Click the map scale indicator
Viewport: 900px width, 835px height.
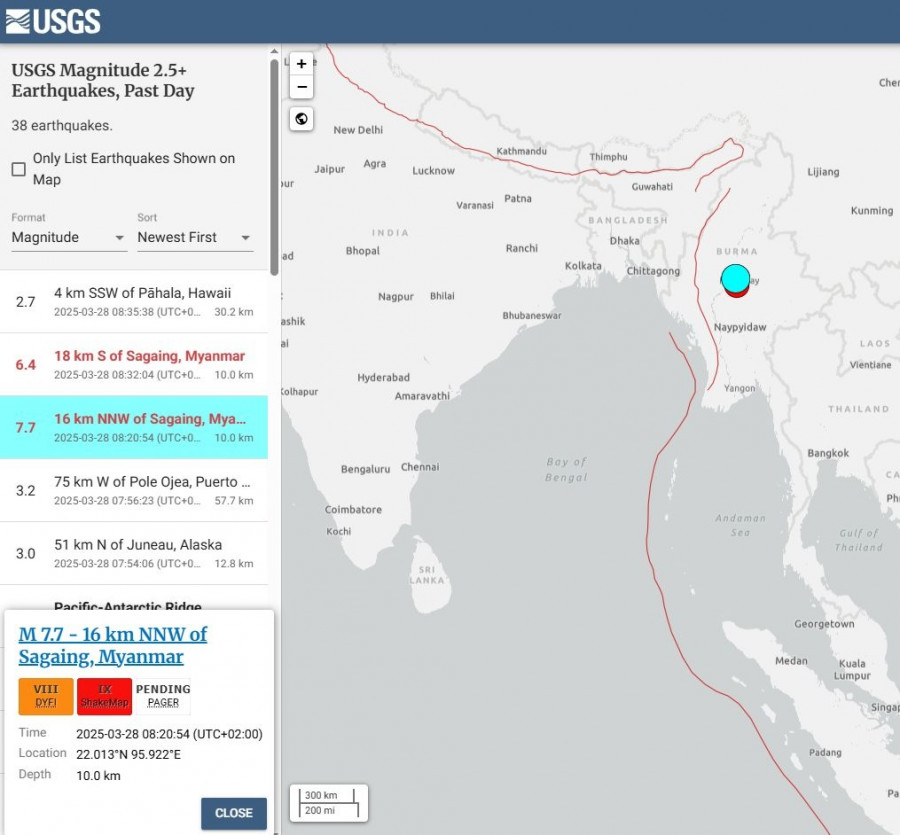pos(329,803)
